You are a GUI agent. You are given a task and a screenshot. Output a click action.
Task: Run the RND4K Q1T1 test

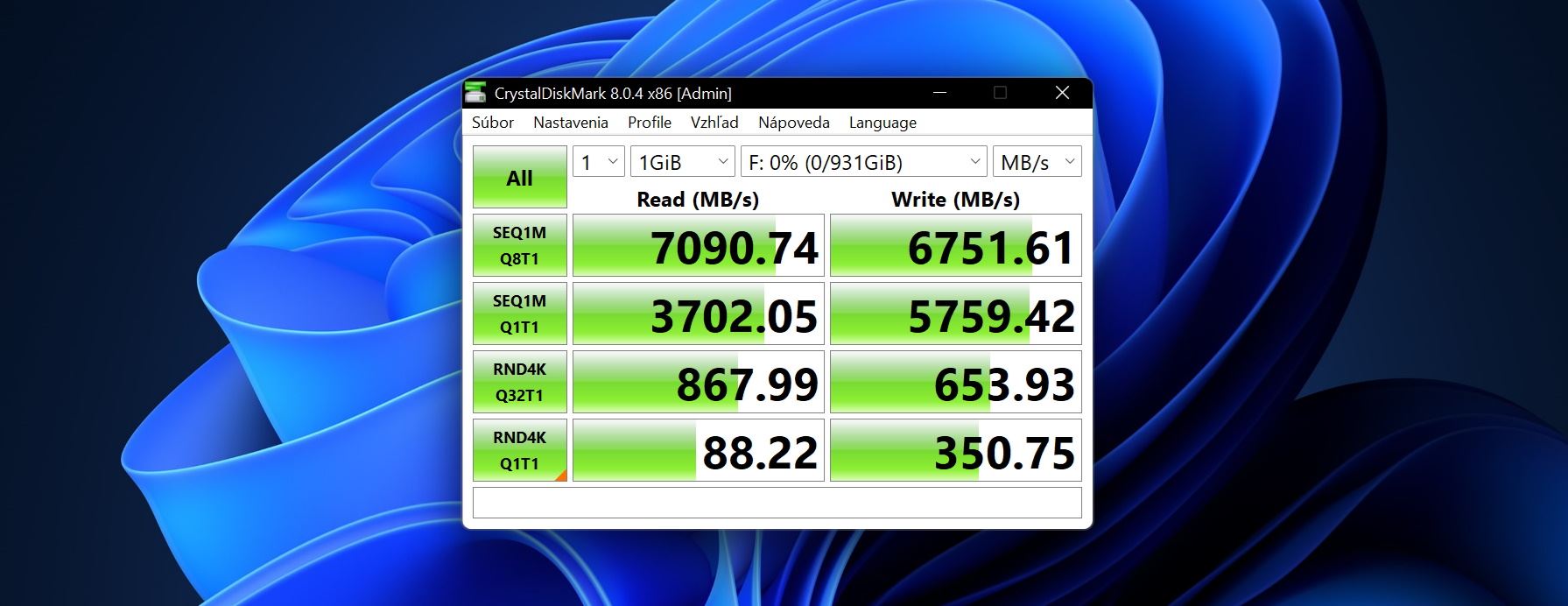click(x=520, y=450)
